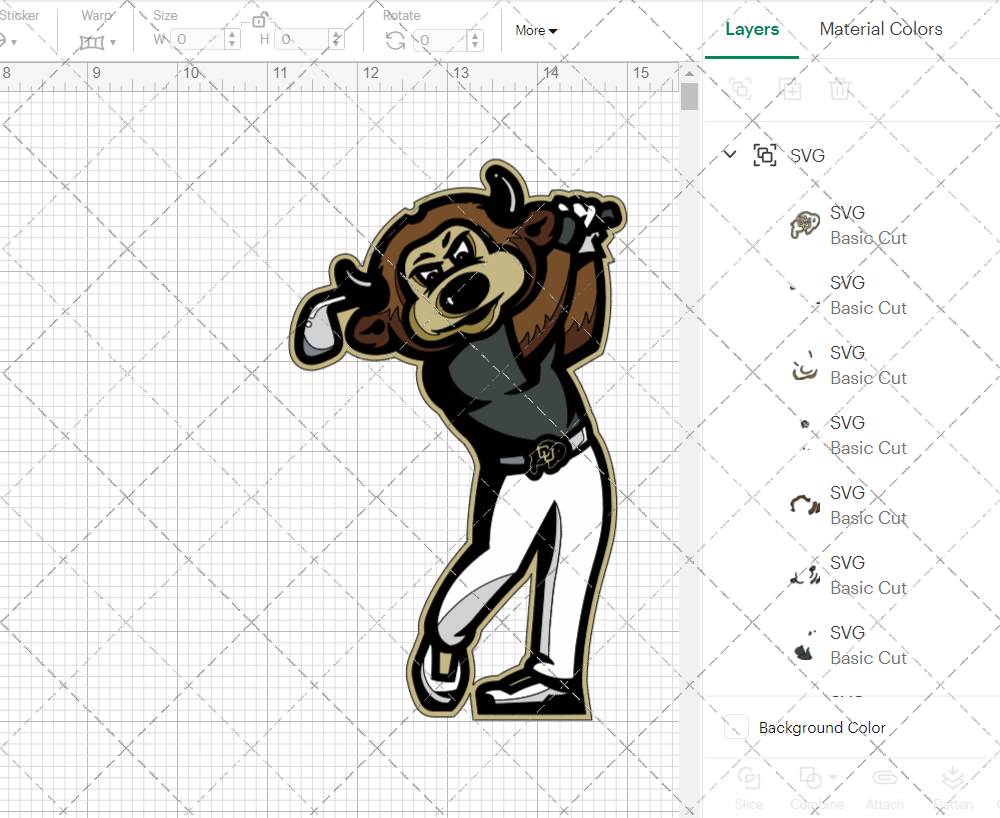Open the Material Colors tab
The height and width of the screenshot is (818, 1000).
click(881, 29)
